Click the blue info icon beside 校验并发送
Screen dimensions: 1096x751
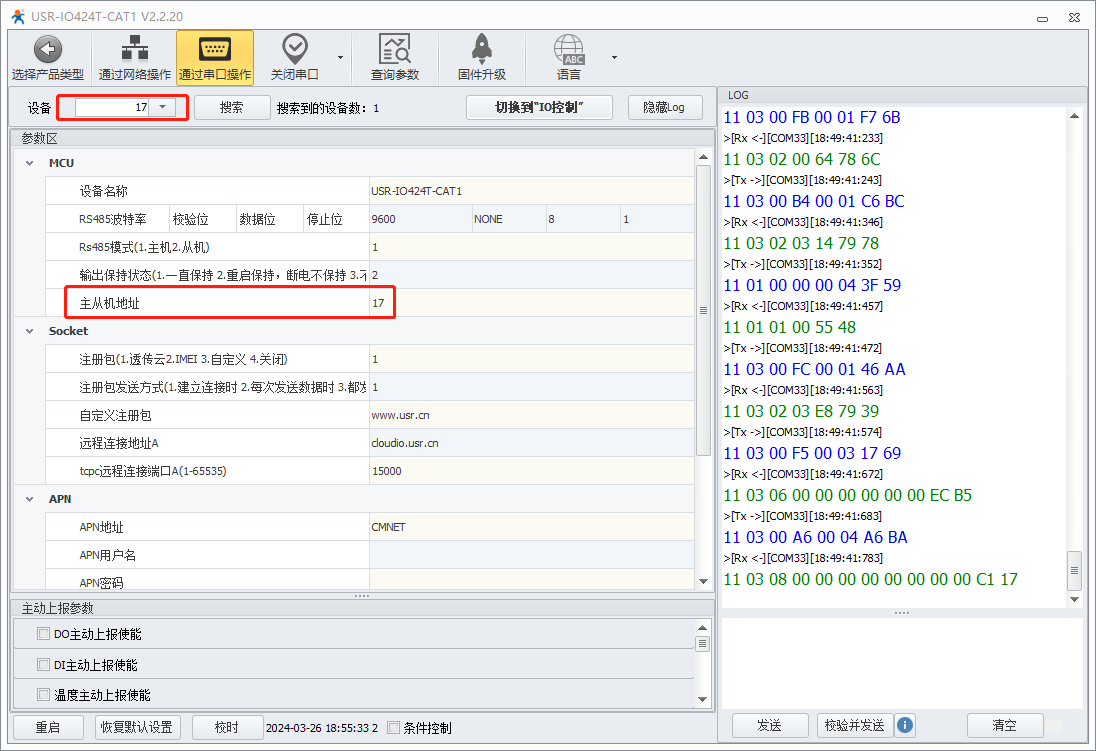[x=905, y=725]
